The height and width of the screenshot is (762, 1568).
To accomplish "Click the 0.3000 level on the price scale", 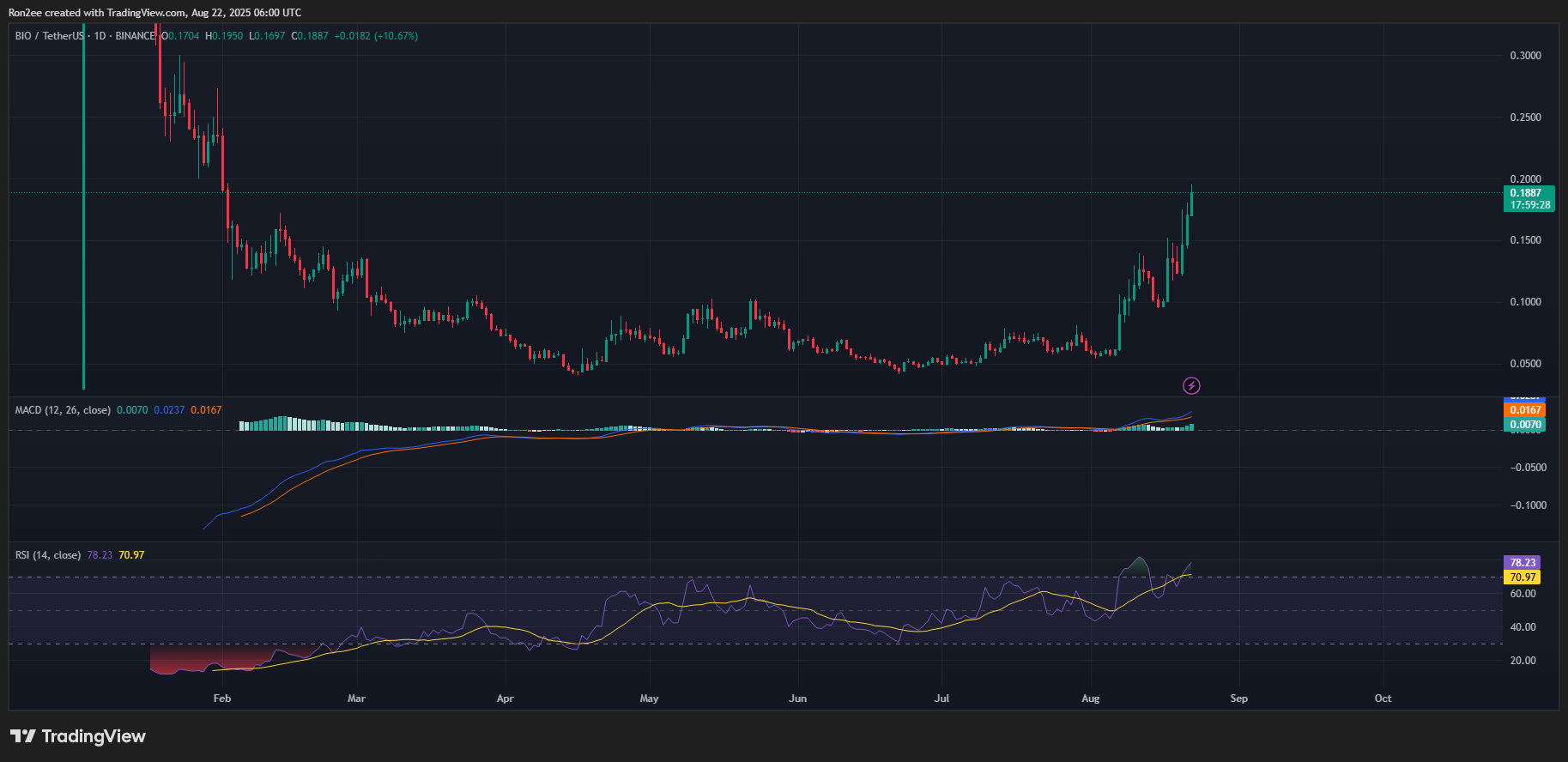I will tap(1525, 56).
